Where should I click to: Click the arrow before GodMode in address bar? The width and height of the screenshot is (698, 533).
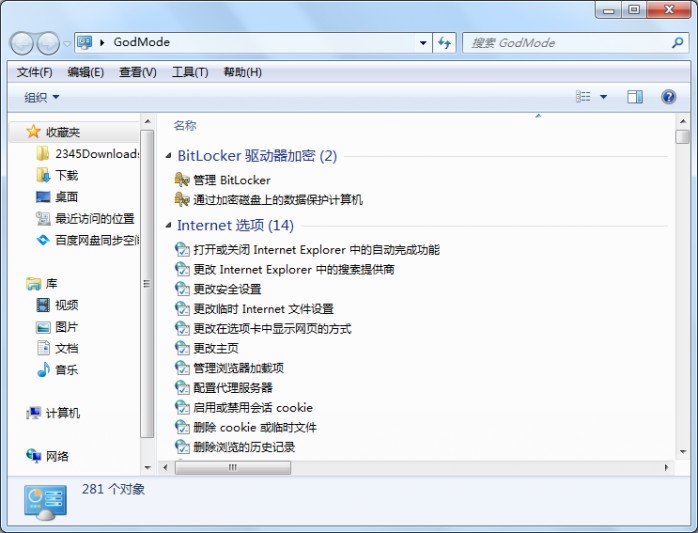102,42
